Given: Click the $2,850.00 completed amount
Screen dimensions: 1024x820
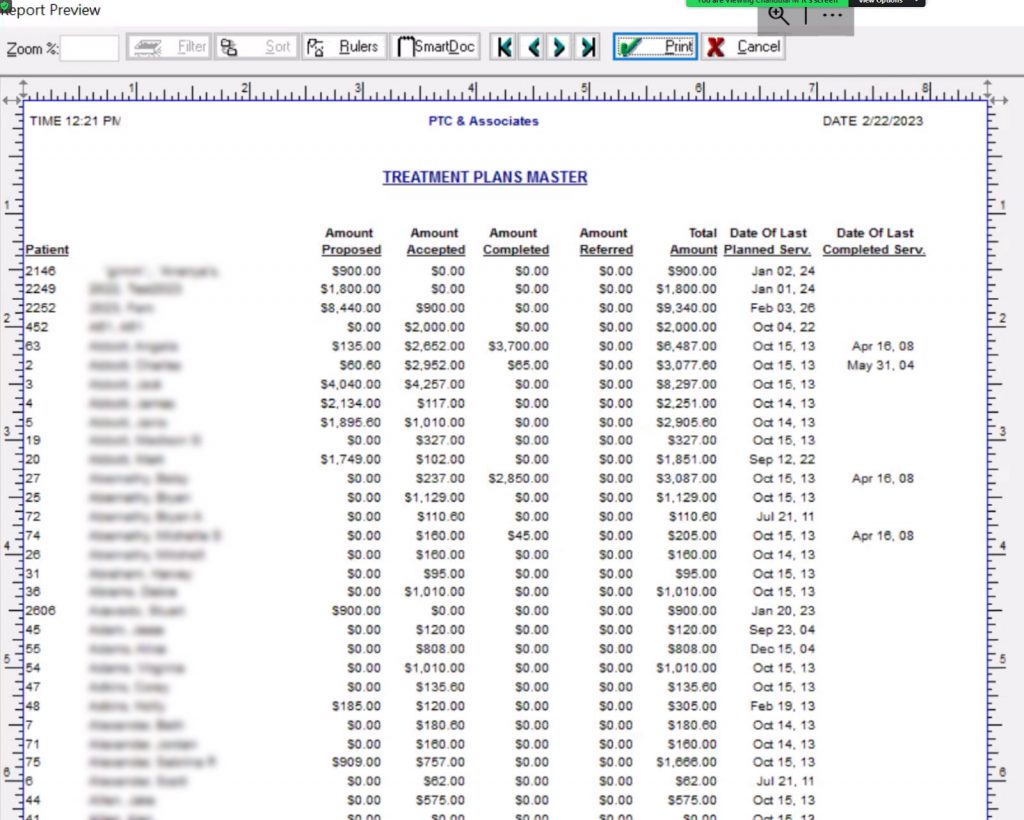Looking at the screenshot, I should 519,479.
